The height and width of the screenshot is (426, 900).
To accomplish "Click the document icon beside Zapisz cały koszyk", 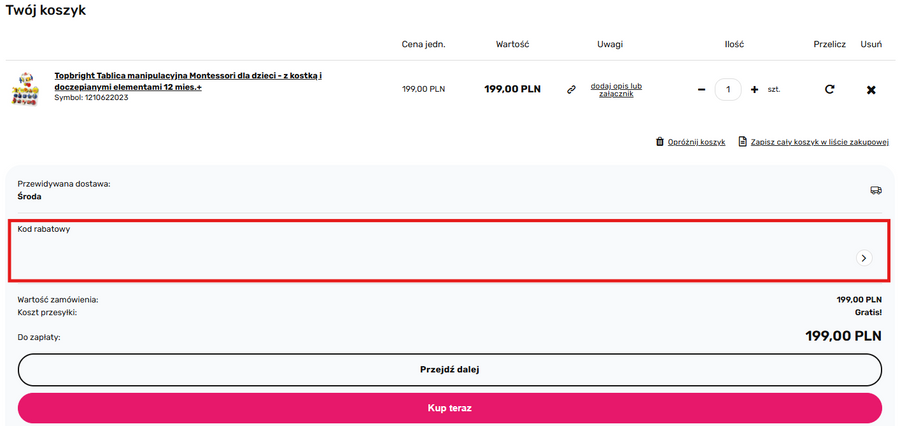I will pyautogui.click(x=743, y=142).
